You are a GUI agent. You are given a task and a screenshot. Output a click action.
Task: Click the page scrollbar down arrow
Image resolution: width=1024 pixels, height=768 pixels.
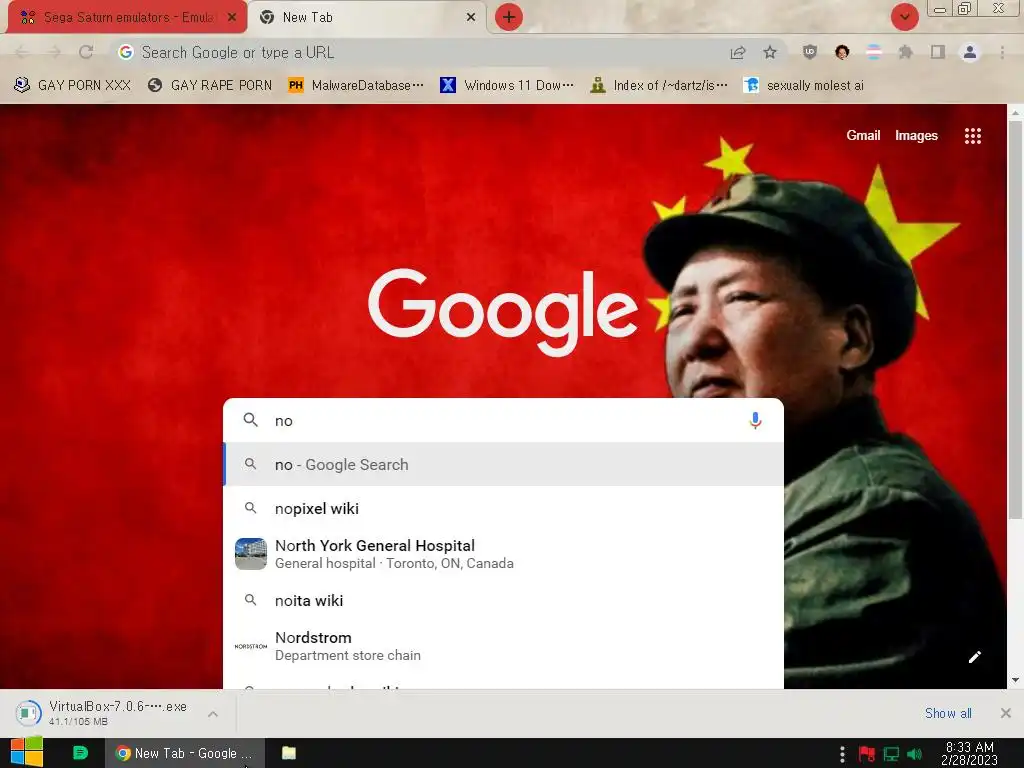click(1016, 680)
